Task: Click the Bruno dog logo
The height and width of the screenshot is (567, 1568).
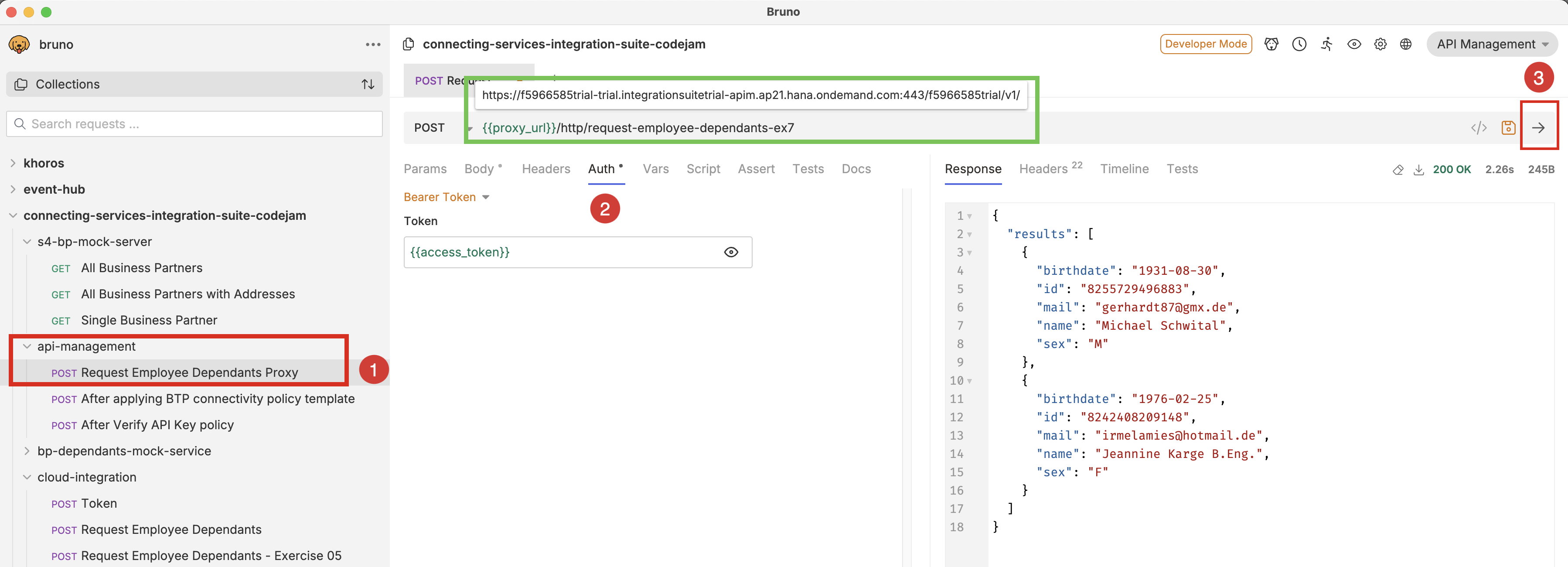Action: pyautogui.click(x=20, y=44)
